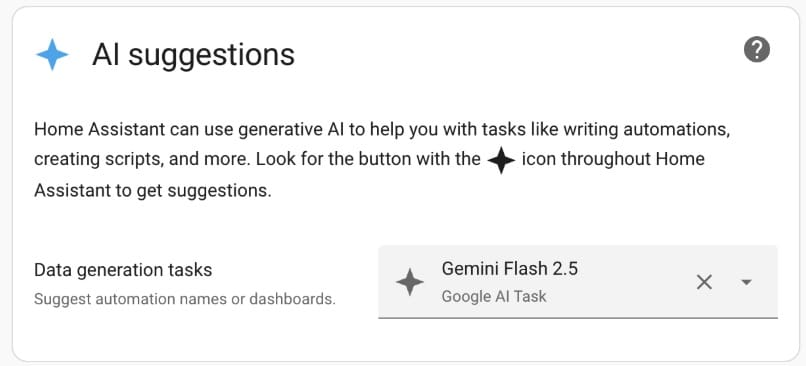Clear the Gemini Flash 2.5 selection
Screen dimensions: 806x366
tap(704, 282)
